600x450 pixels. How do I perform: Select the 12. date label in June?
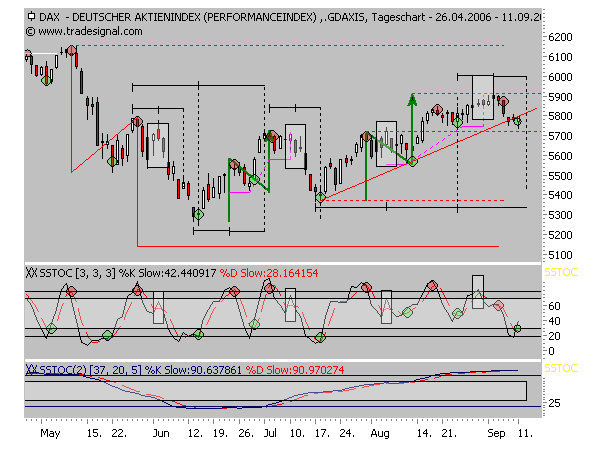[x=195, y=433]
